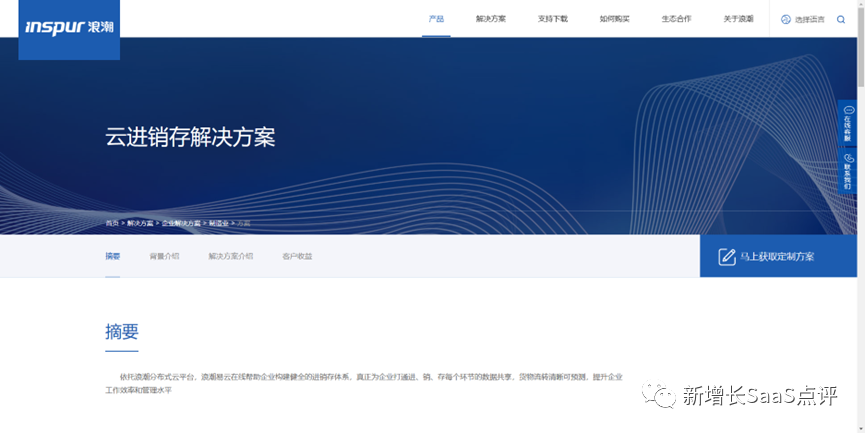Click the summary paragraph starting 依托浪潮分布式云平台
865x433 pixels.
(364, 383)
